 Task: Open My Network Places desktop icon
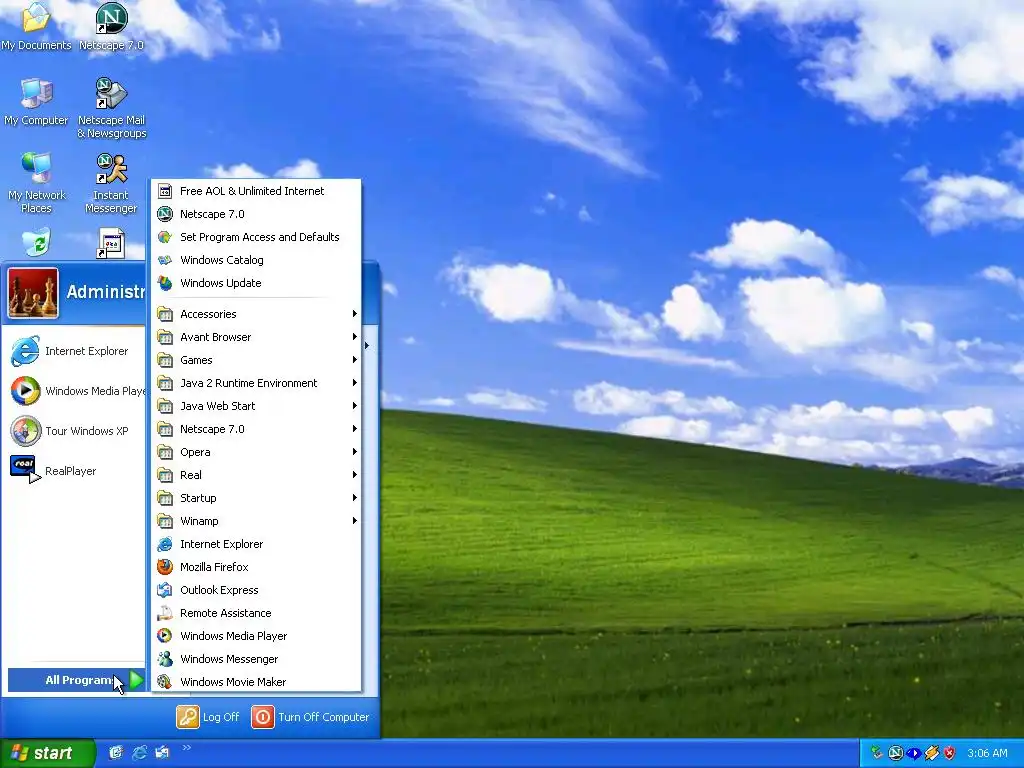pyautogui.click(x=37, y=183)
